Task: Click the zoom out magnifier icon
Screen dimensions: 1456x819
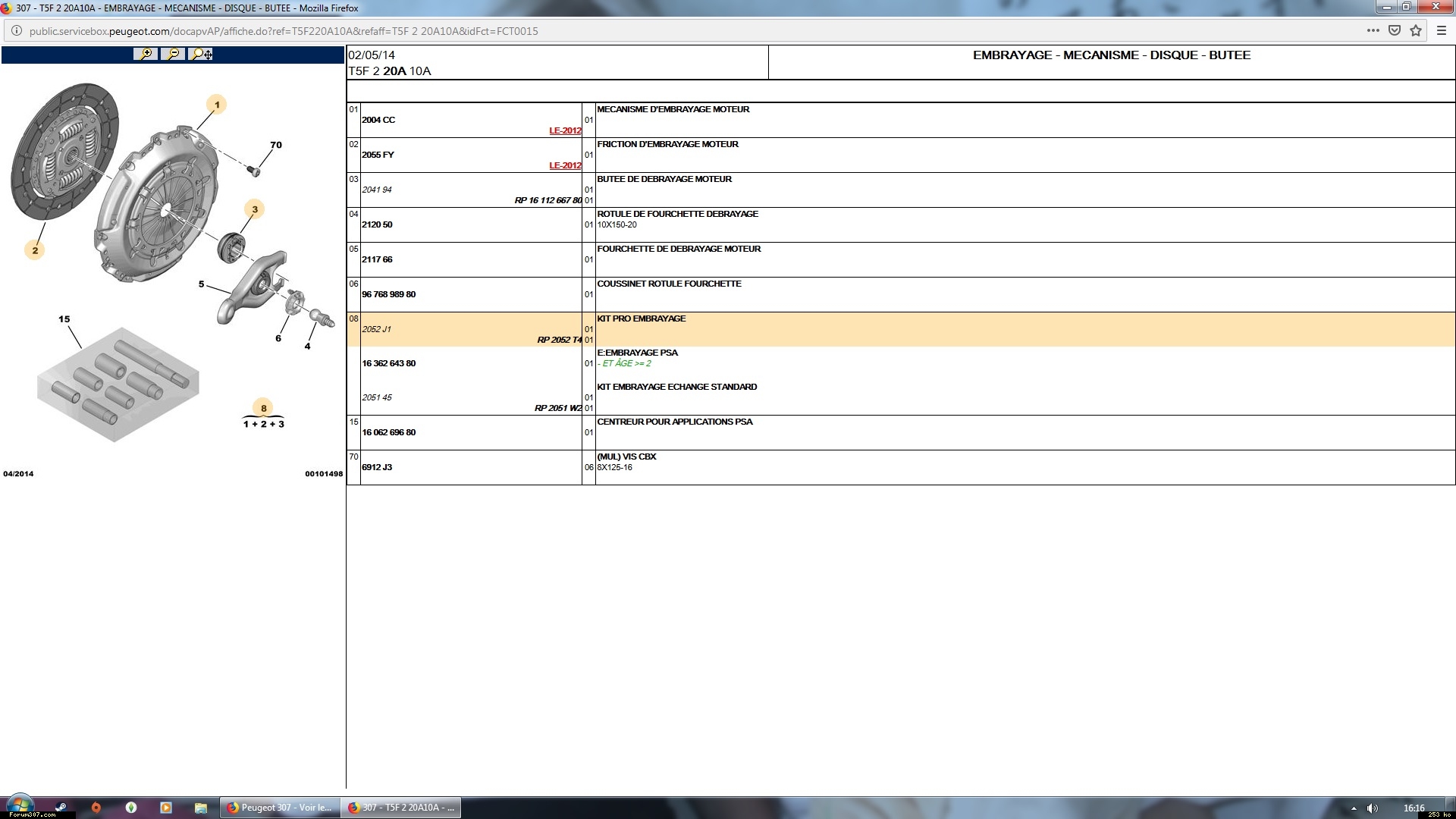Action: click(174, 54)
